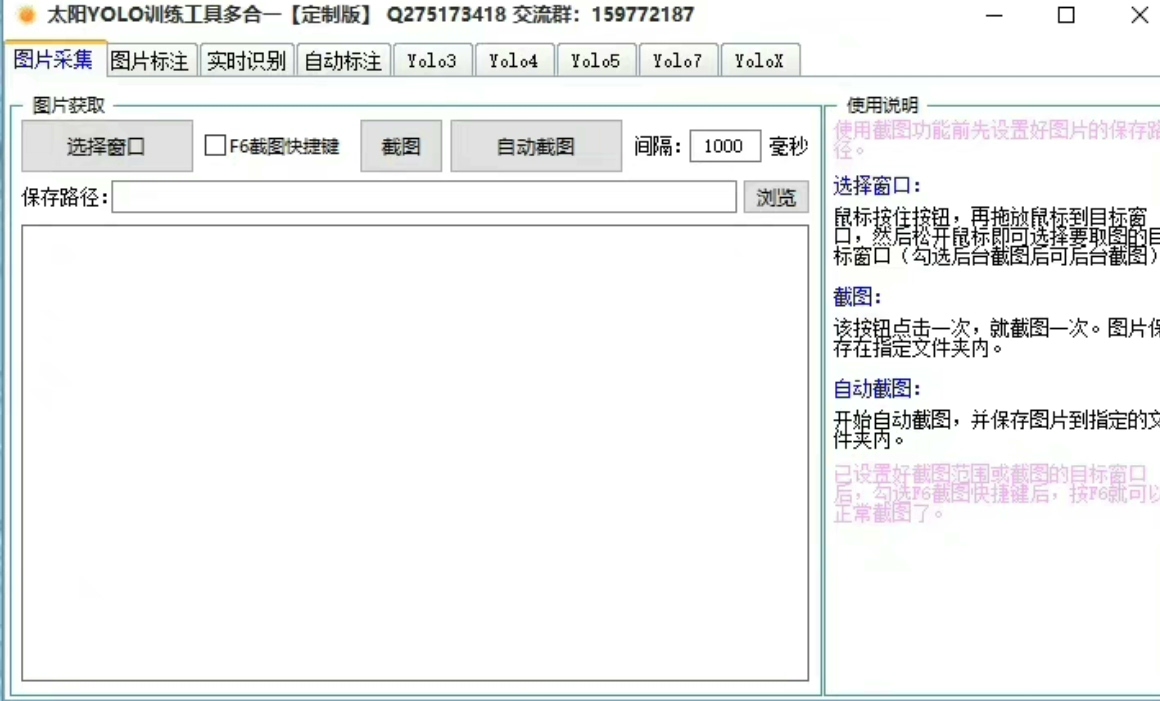Viewport: 1160px width, 701px height.
Task: Click inside the large image list area
Action: tap(415, 453)
